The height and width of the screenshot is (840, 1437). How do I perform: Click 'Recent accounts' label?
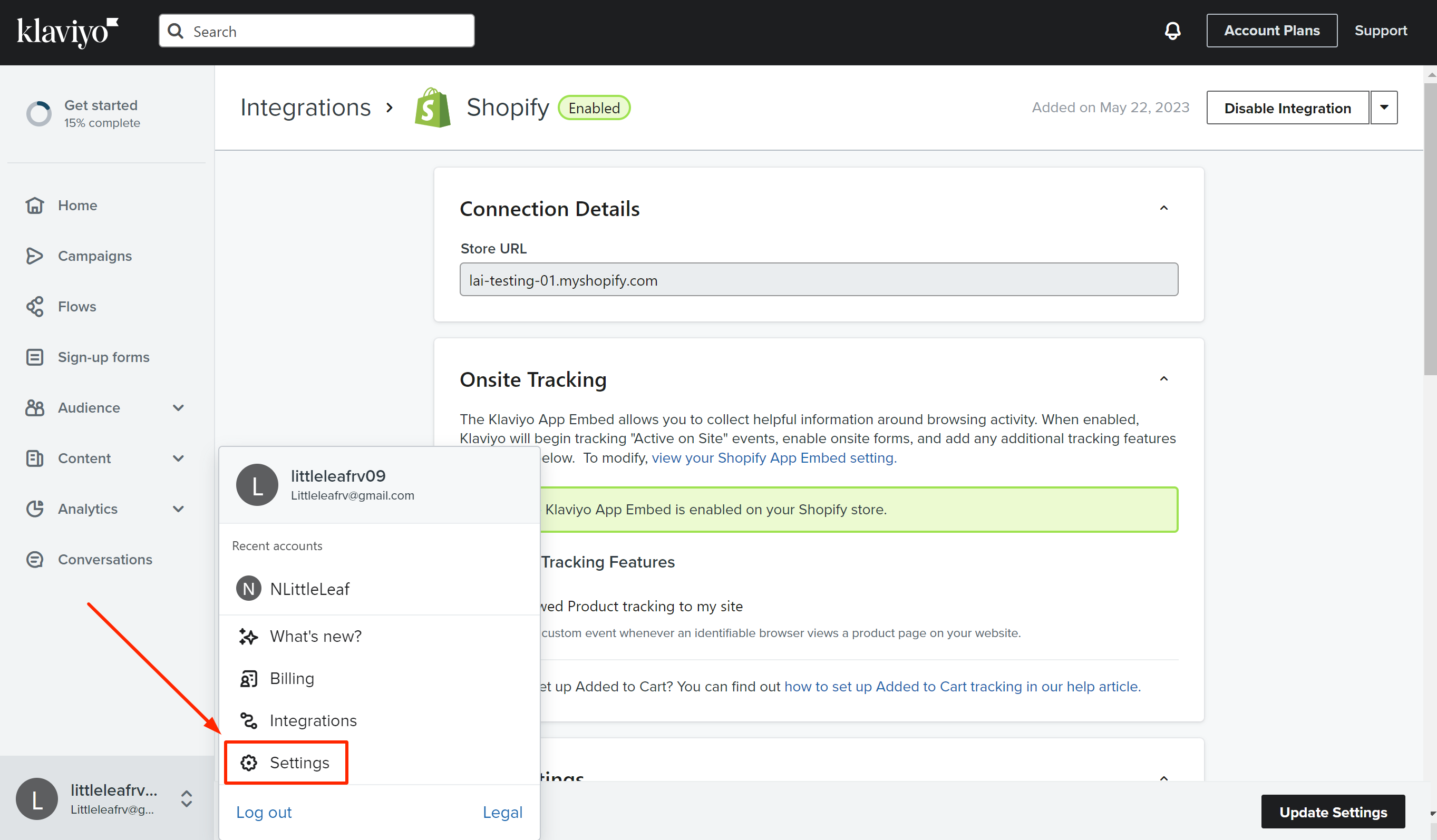tap(277, 546)
